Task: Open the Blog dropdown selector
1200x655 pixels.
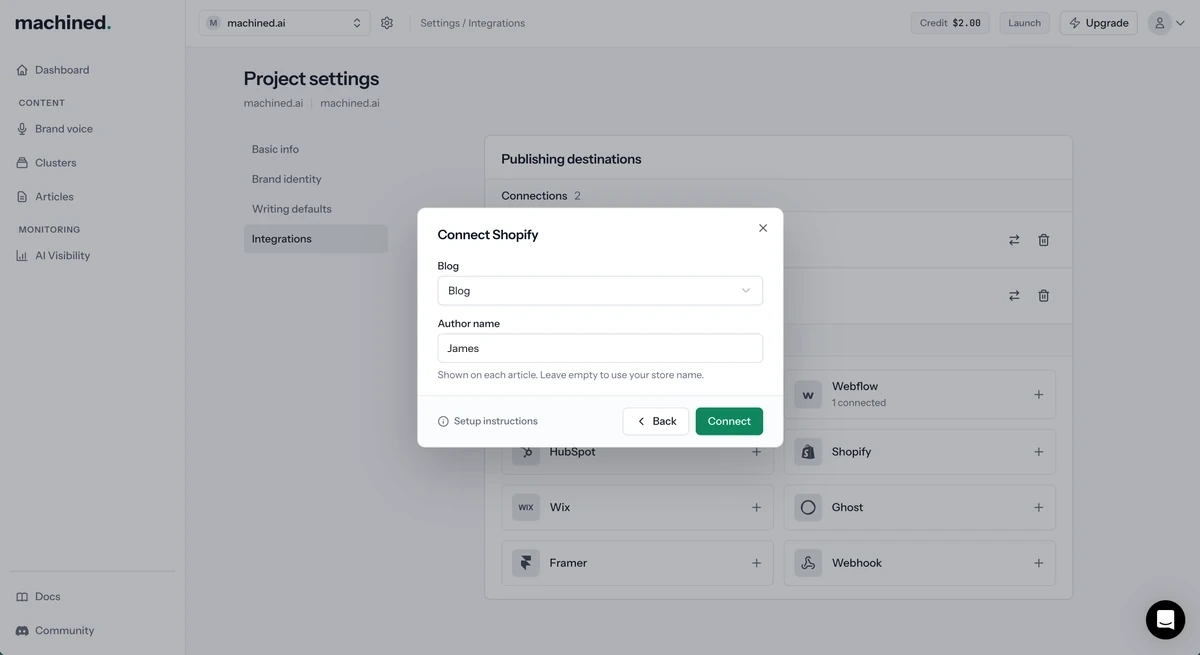Action: (600, 291)
